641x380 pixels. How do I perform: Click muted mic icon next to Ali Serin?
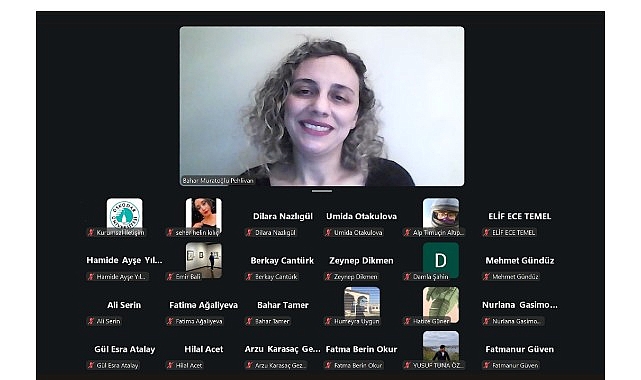tap(91, 321)
